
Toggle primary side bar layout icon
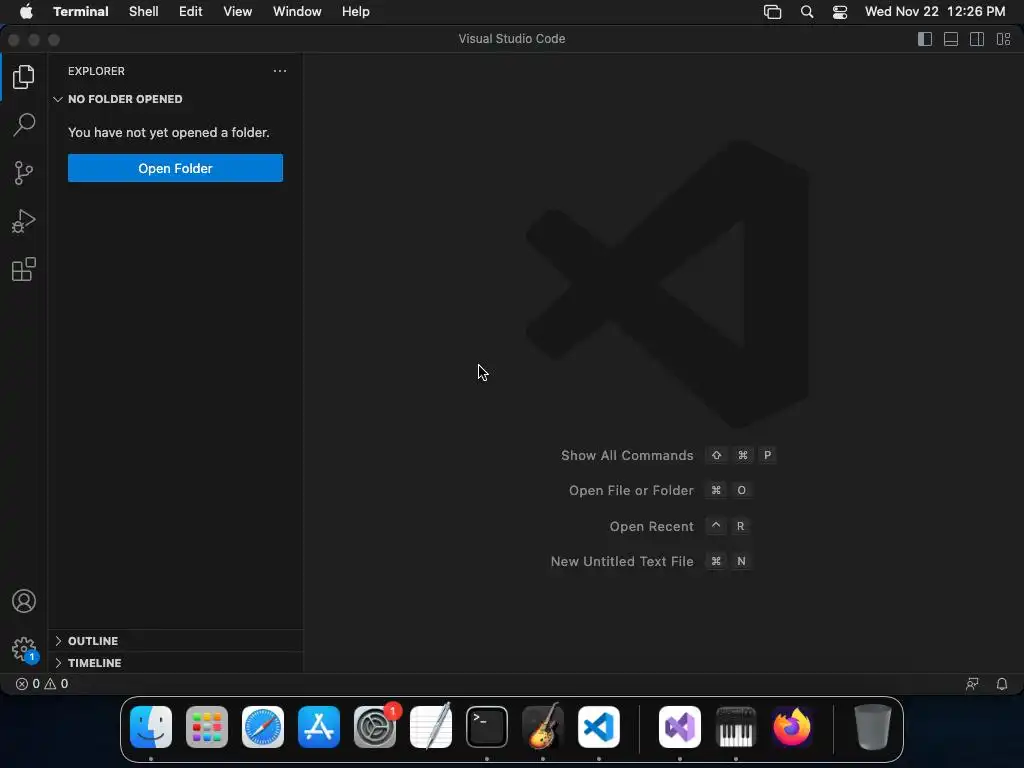click(925, 39)
